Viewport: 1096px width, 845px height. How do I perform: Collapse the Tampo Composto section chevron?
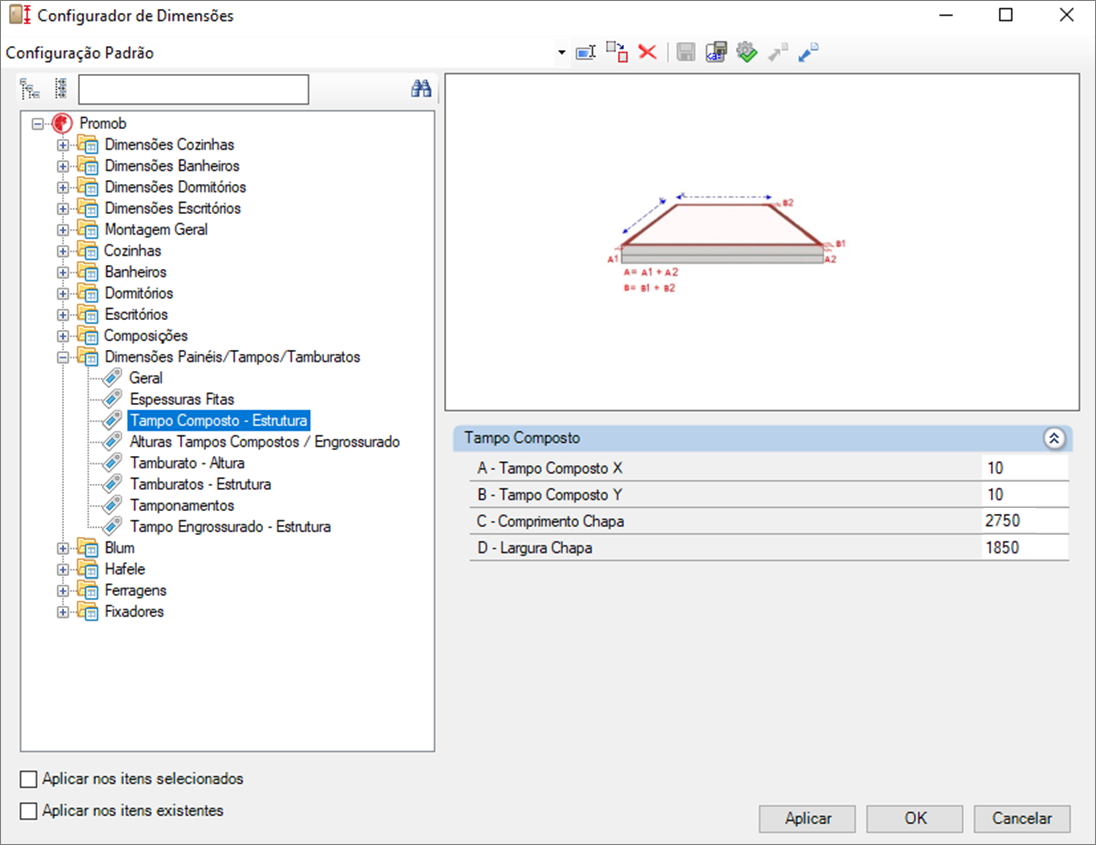1054,438
